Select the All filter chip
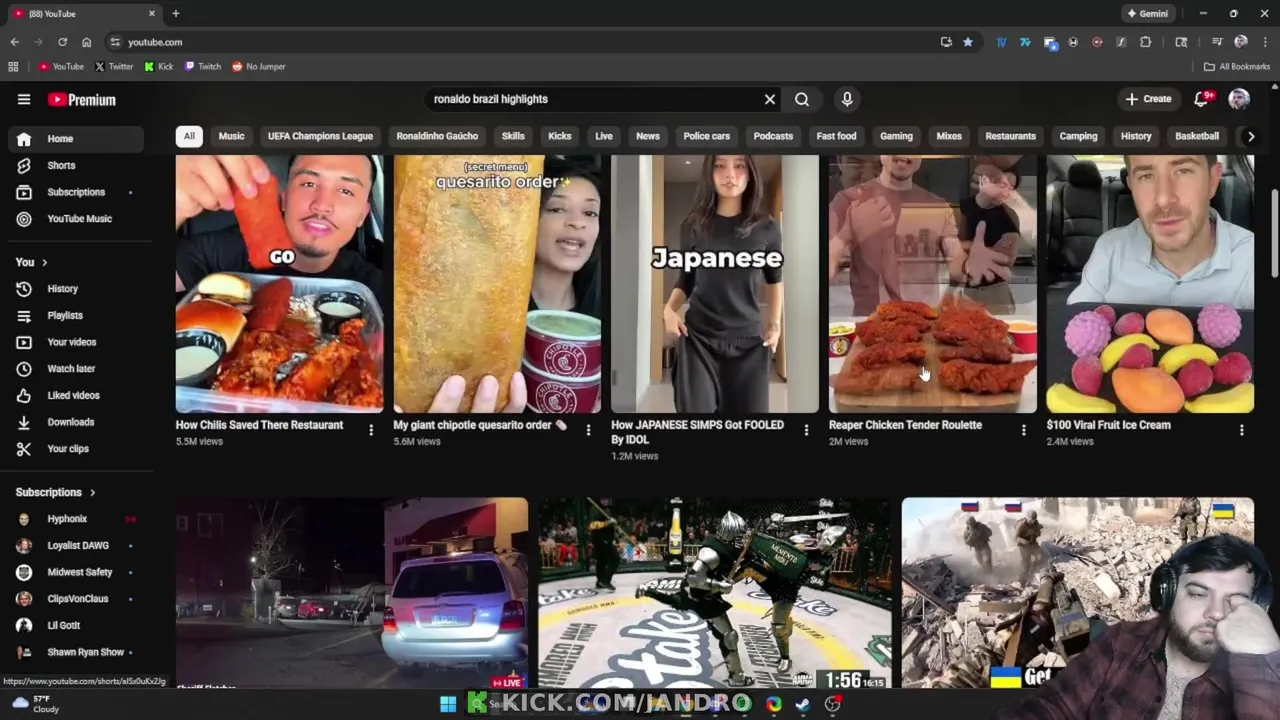Screen dimensions: 1280x720 (189, 136)
